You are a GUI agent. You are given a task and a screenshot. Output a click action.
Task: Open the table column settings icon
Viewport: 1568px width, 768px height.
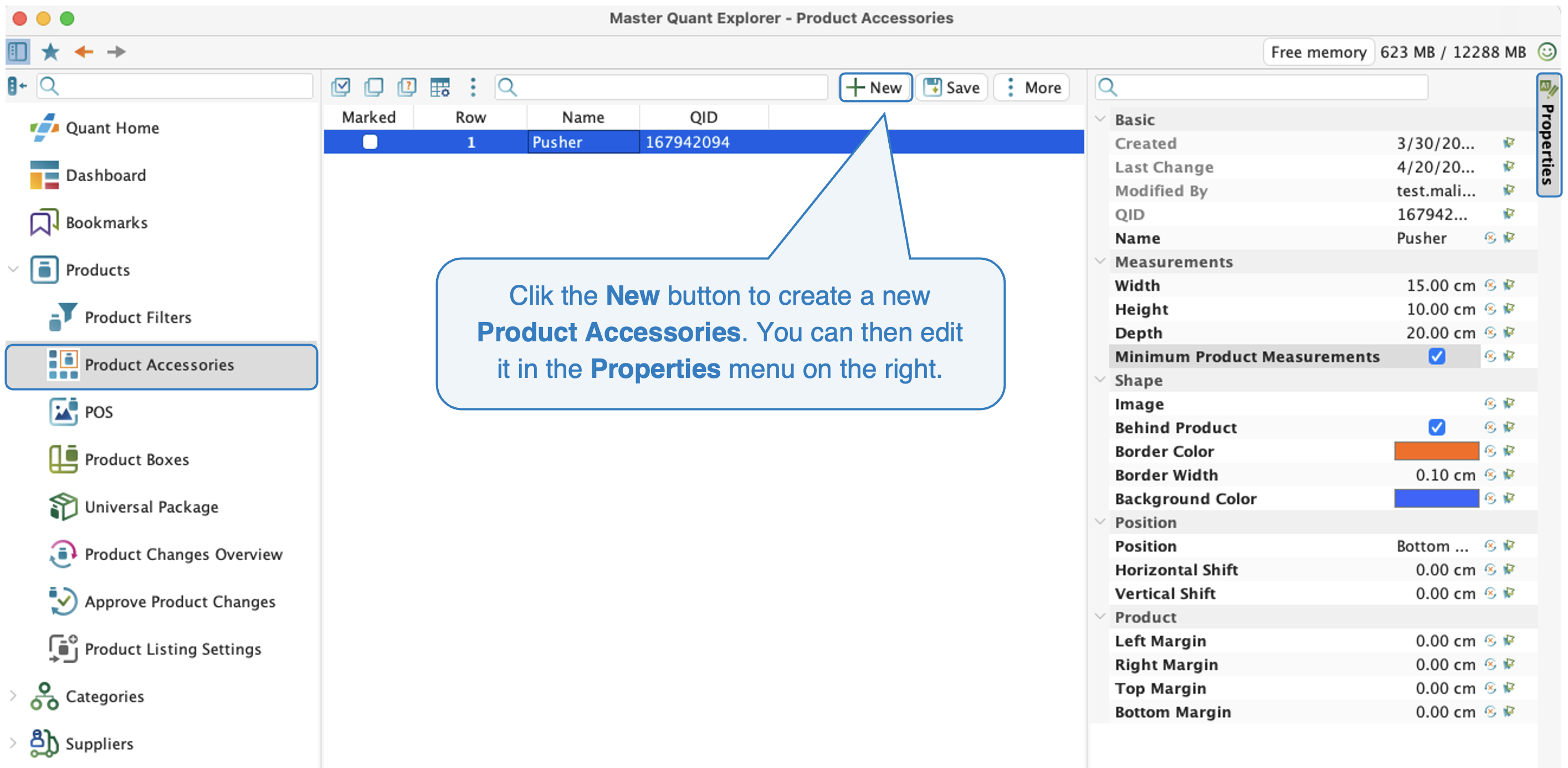point(439,87)
